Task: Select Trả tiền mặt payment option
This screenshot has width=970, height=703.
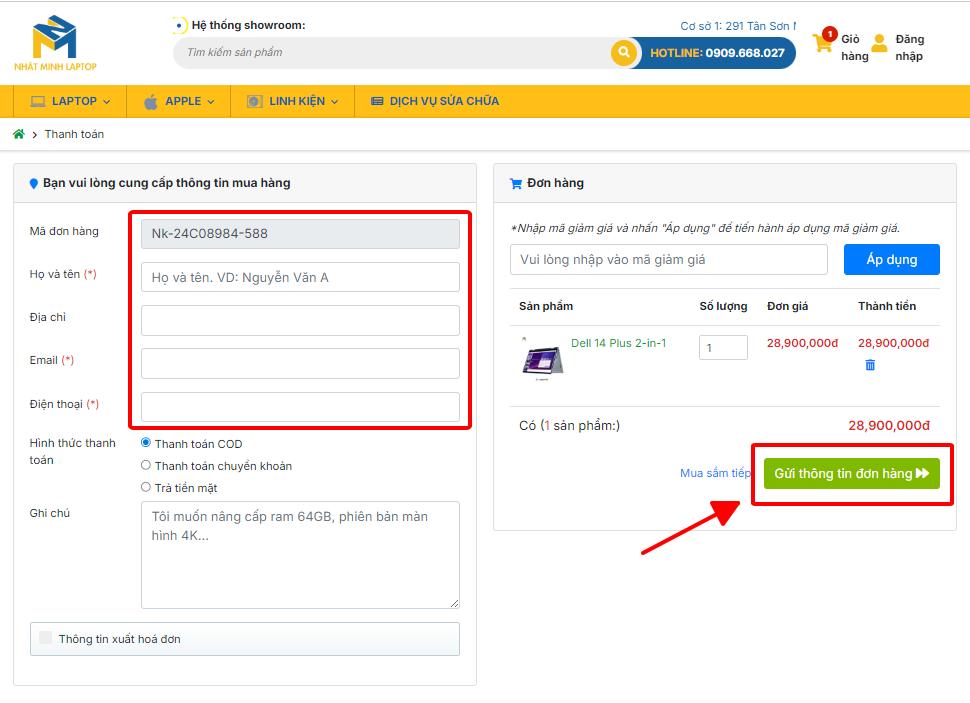Action: pyautogui.click(x=146, y=487)
